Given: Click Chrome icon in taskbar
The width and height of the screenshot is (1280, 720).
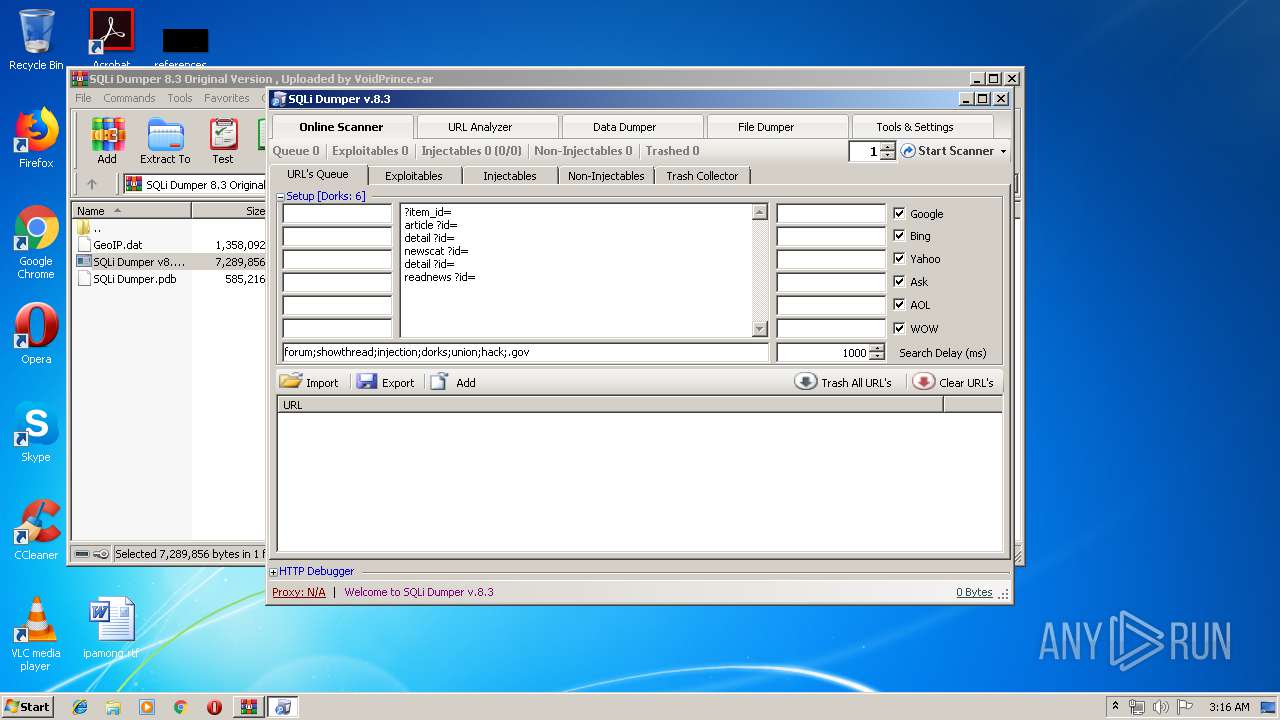Looking at the screenshot, I should tap(180, 707).
